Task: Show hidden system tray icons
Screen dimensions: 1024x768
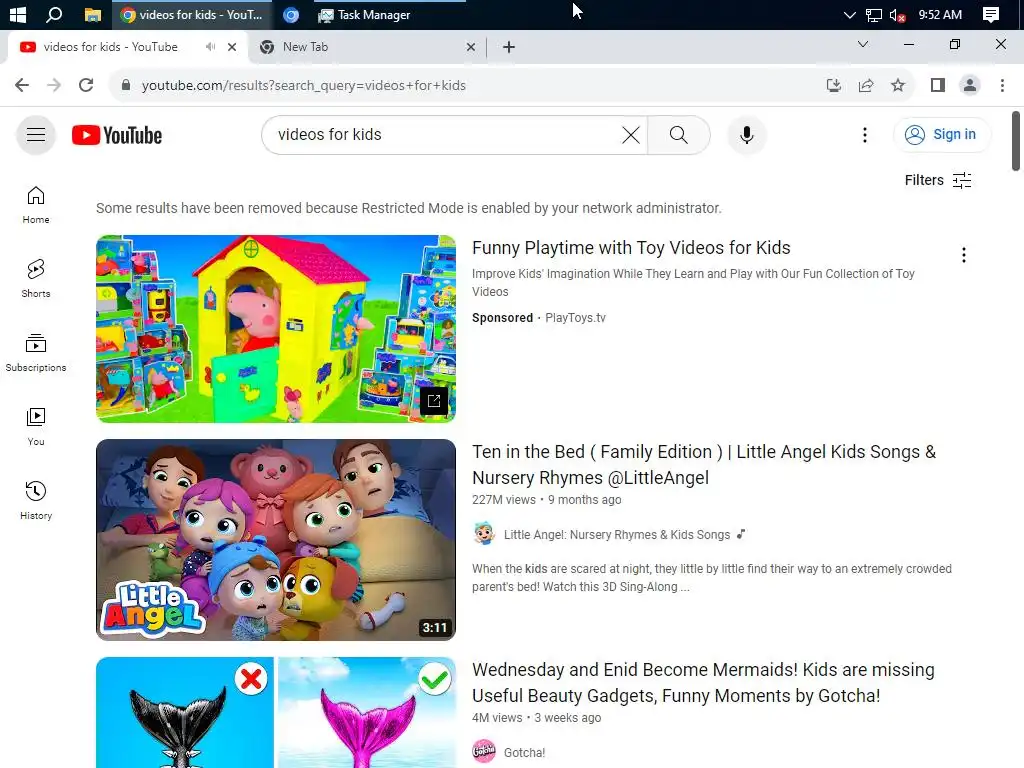Action: (x=849, y=14)
